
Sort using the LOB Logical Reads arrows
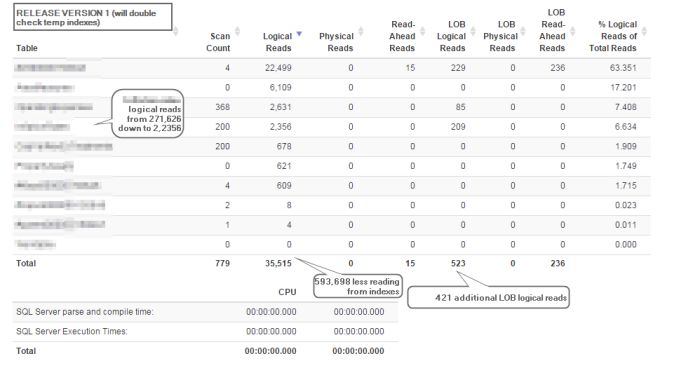click(x=473, y=31)
